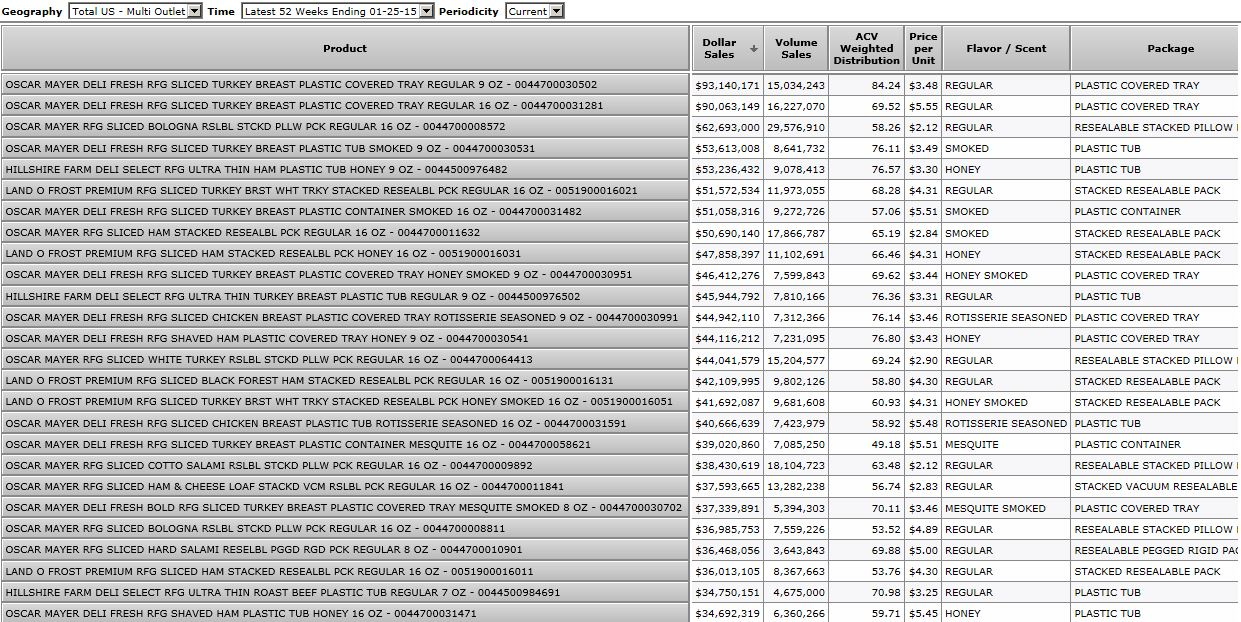Click the sort arrow in Dollar Sales header
The image size is (1241, 622).
pyautogui.click(x=753, y=49)
